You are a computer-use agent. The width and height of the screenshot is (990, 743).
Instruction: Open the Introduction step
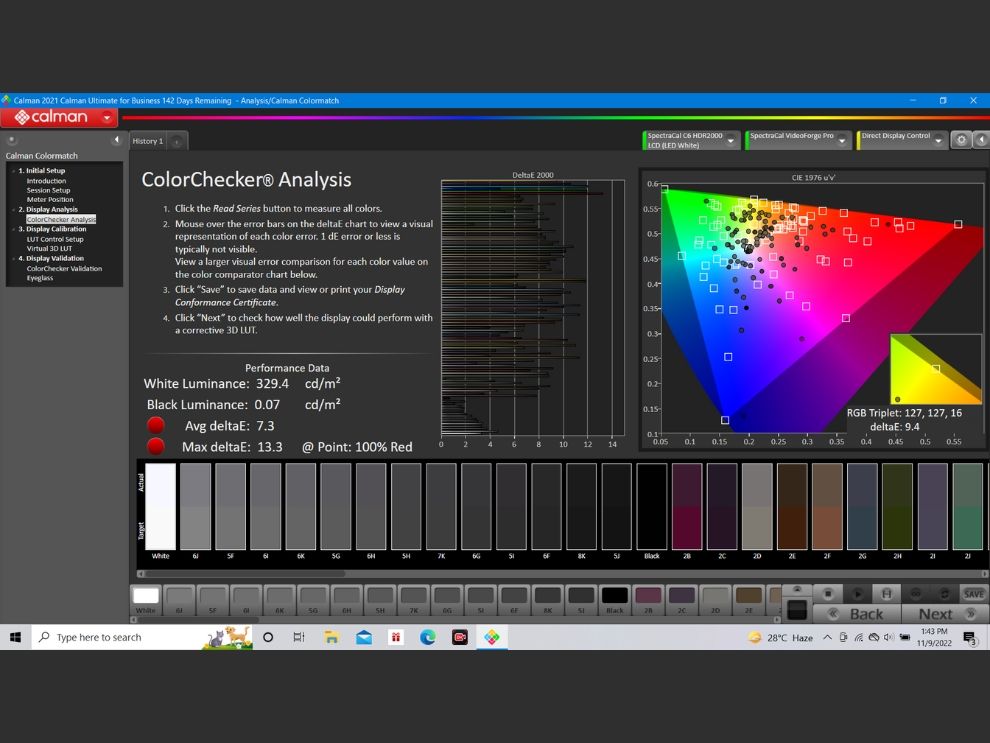point(46,181)
